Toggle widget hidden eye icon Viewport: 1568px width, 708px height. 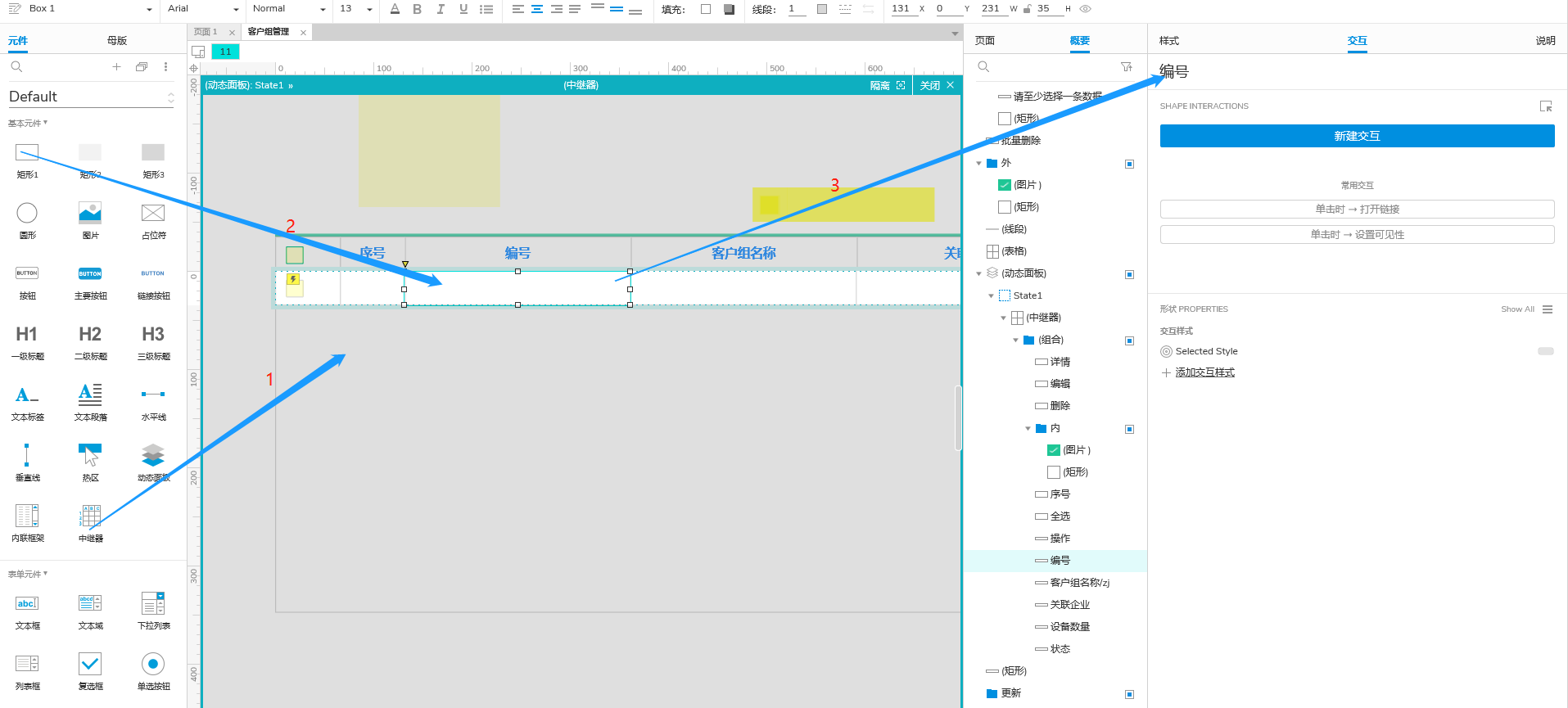click(x=1086, y=9)
